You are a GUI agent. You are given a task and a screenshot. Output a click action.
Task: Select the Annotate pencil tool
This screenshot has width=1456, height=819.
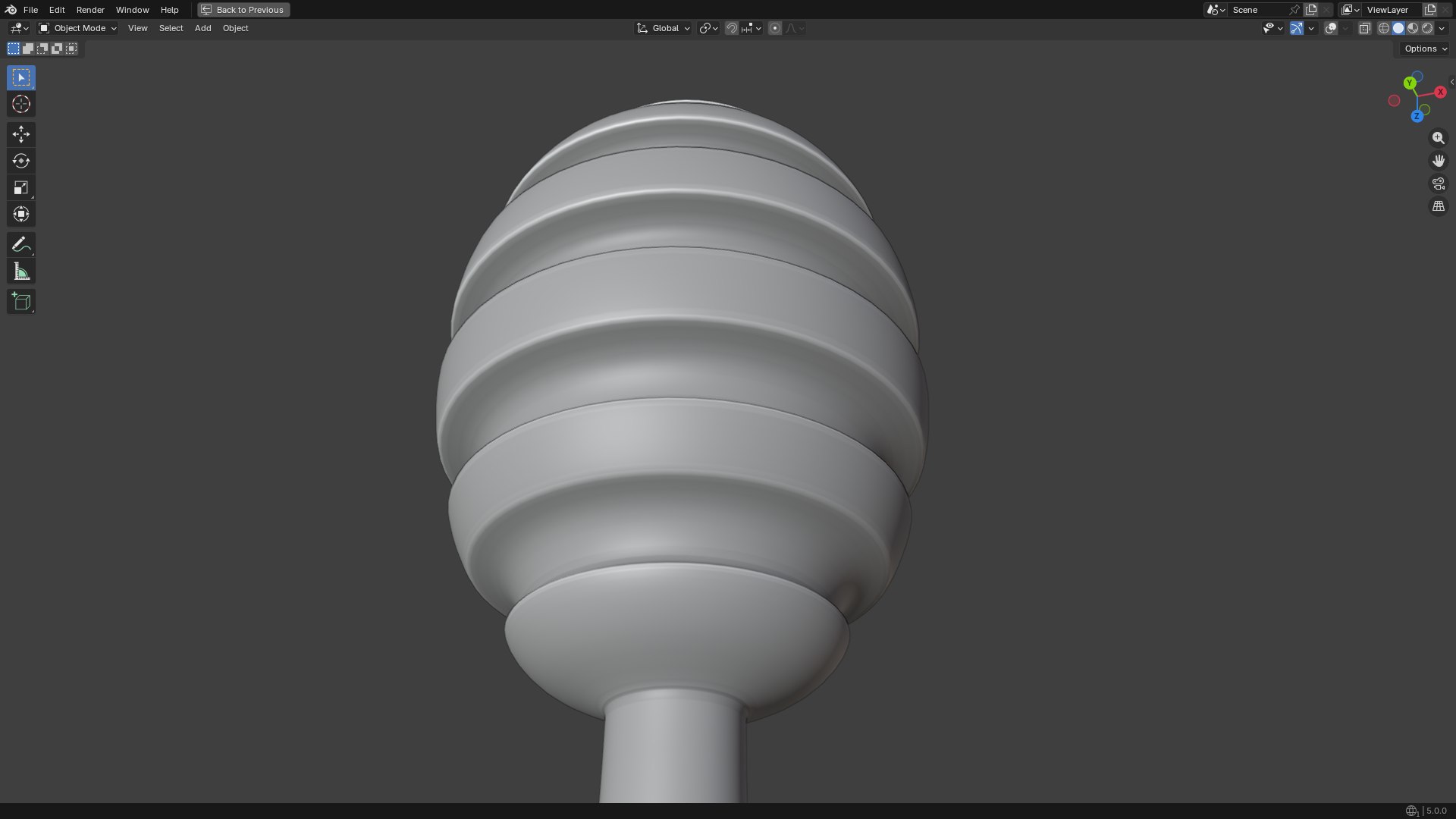[x=21, y=244]
